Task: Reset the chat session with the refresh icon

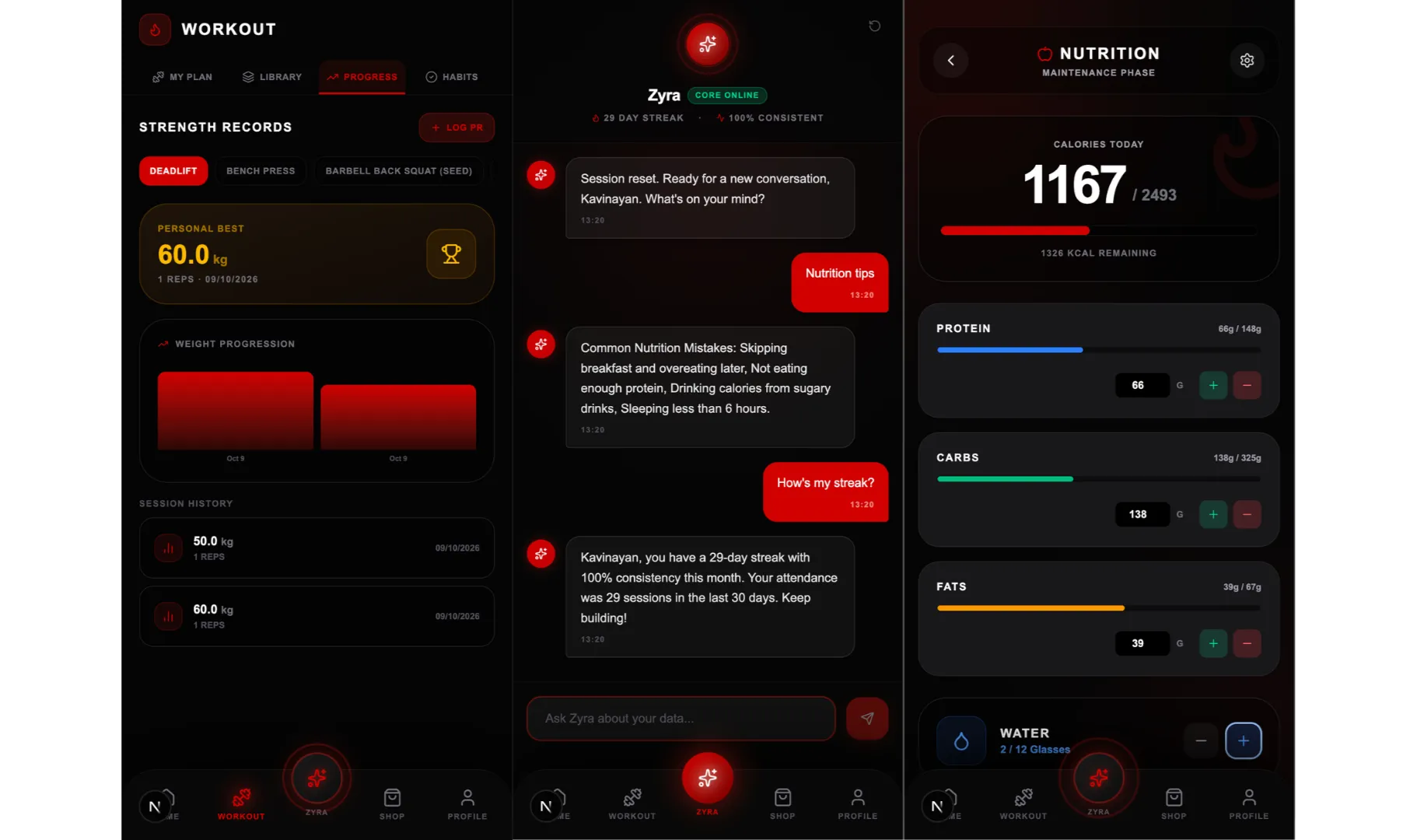Action: (x=874, y=26)
